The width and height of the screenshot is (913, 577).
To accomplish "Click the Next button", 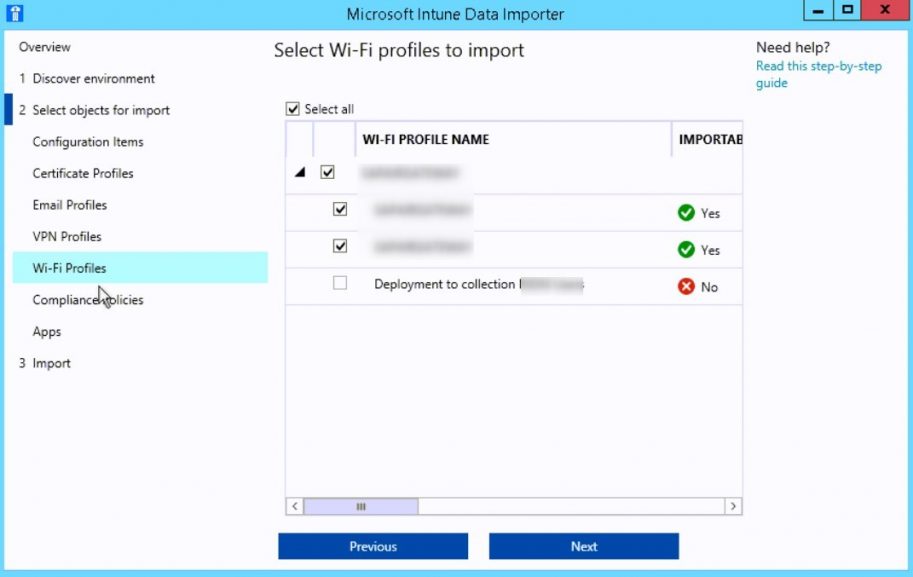I will click(x=583, y=546).
